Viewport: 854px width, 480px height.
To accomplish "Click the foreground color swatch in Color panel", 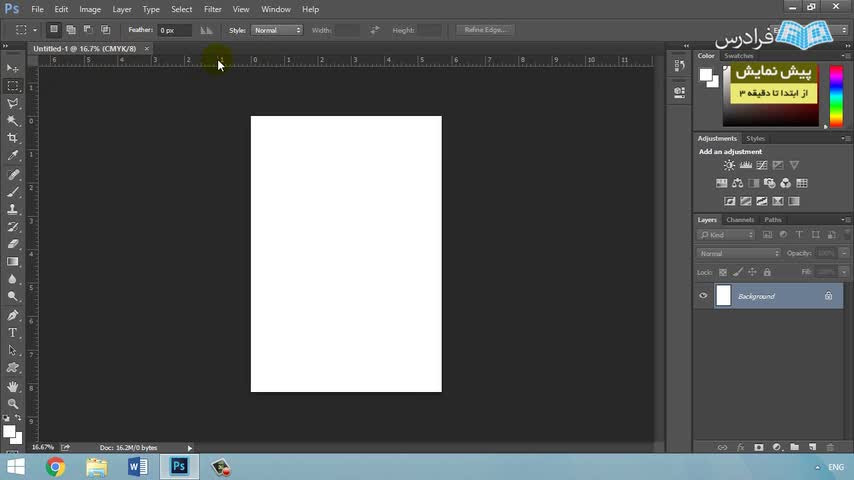I will point(706,75).
